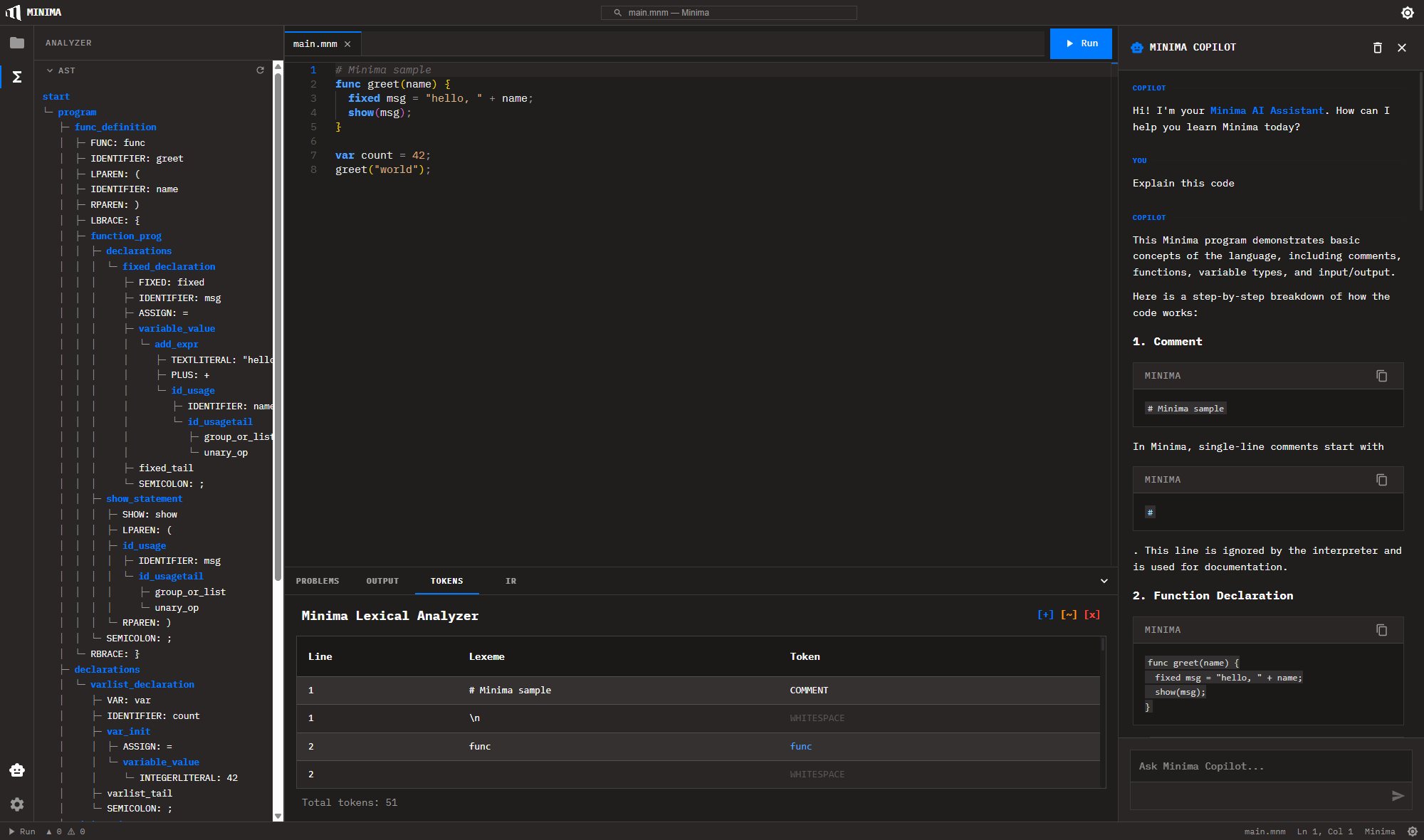Screen dimensions: 1424x840
Task: Send the Copilot message
Action: pos(1398,796)
